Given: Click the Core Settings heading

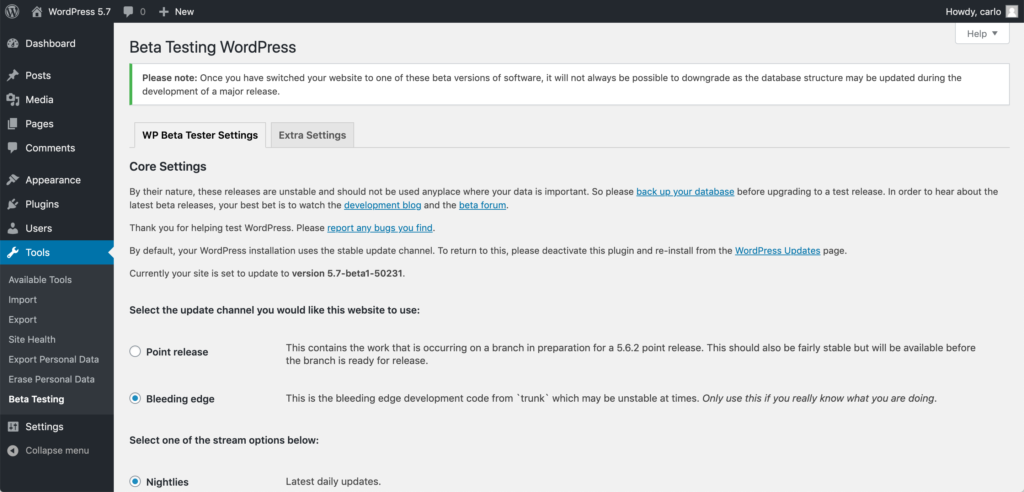Looking at the screenshot, I should 168,167.
